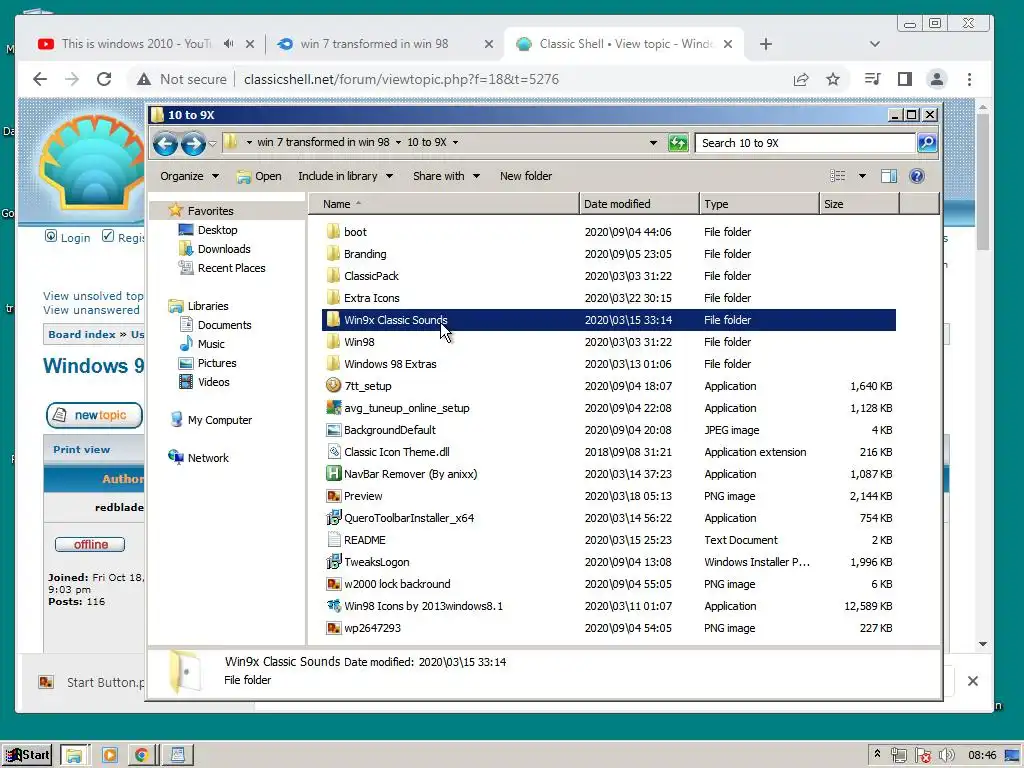Click the new topic button
Image resolution: width=1024 pixels, height=768 pixels.
(x=94, y=415)
